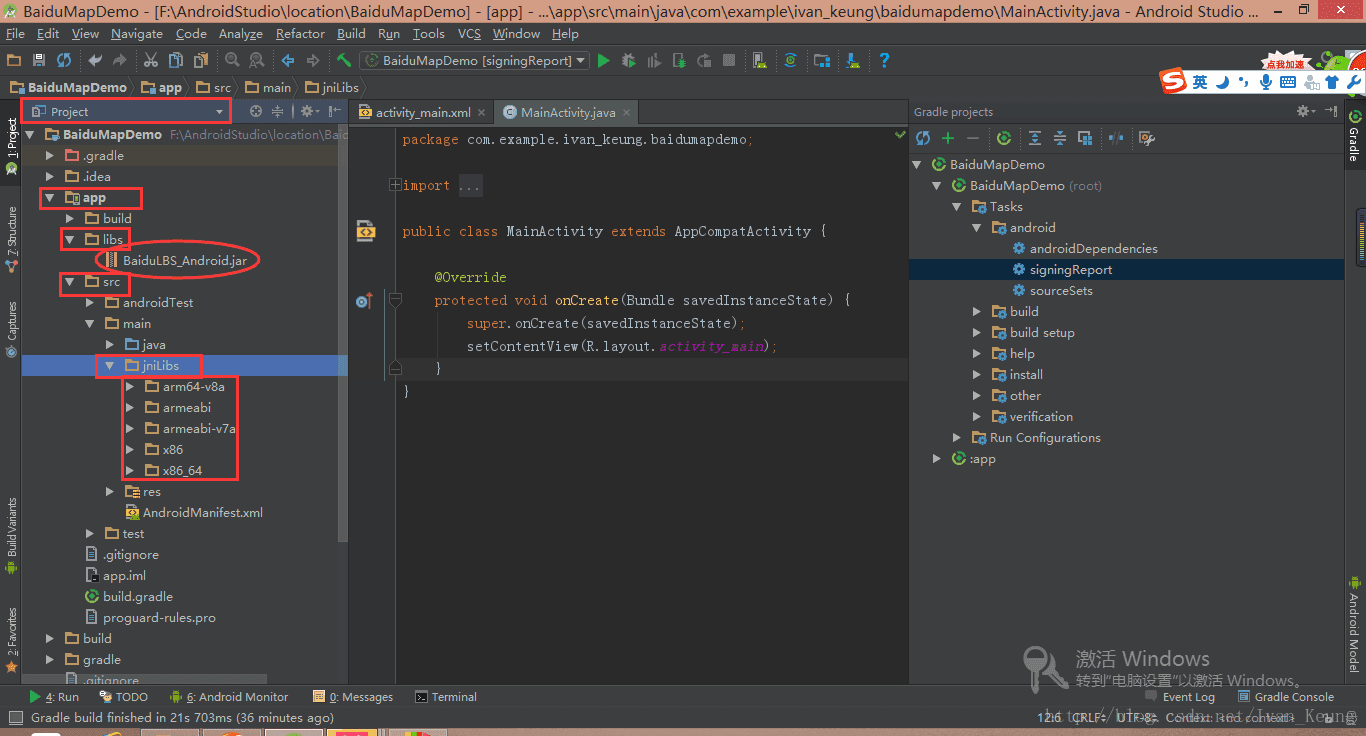Click the navigate Forward arrow icon

point(313,61)
